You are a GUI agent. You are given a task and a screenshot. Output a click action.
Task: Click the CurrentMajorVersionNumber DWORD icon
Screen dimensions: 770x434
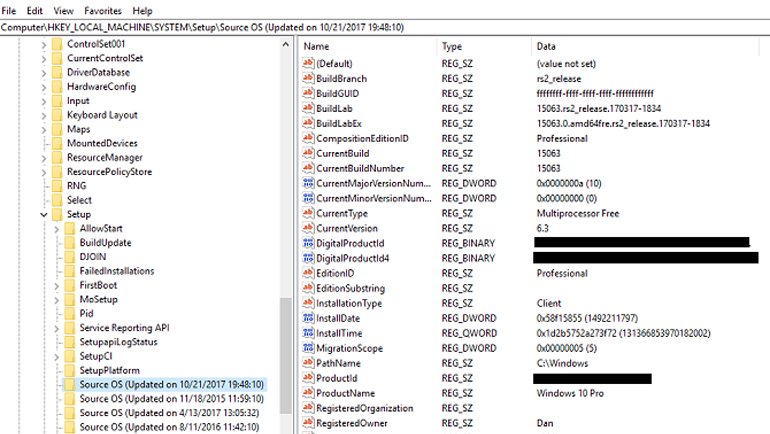tap(308, 183)
